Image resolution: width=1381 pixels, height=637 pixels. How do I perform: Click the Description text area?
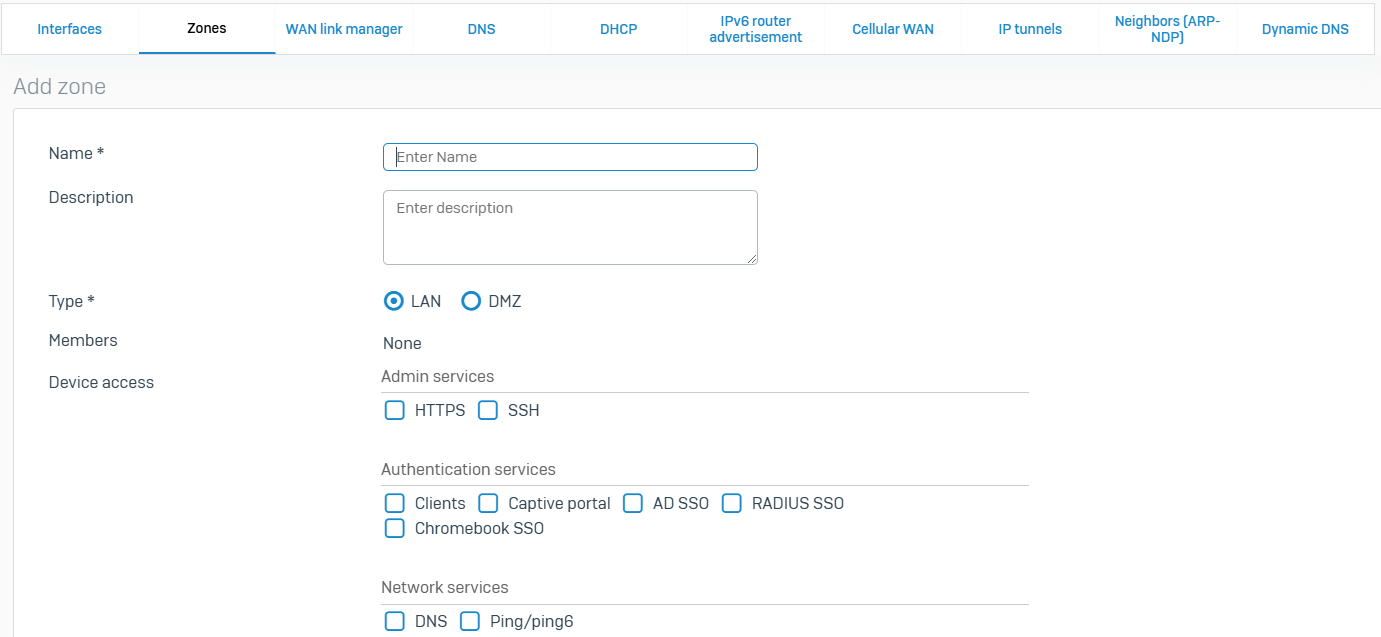[570, 227]
